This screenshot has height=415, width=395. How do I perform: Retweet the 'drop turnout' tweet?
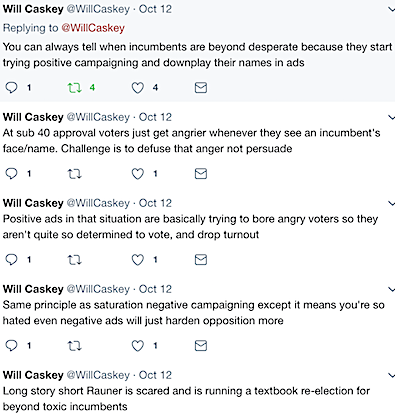[x=74, y=260]
